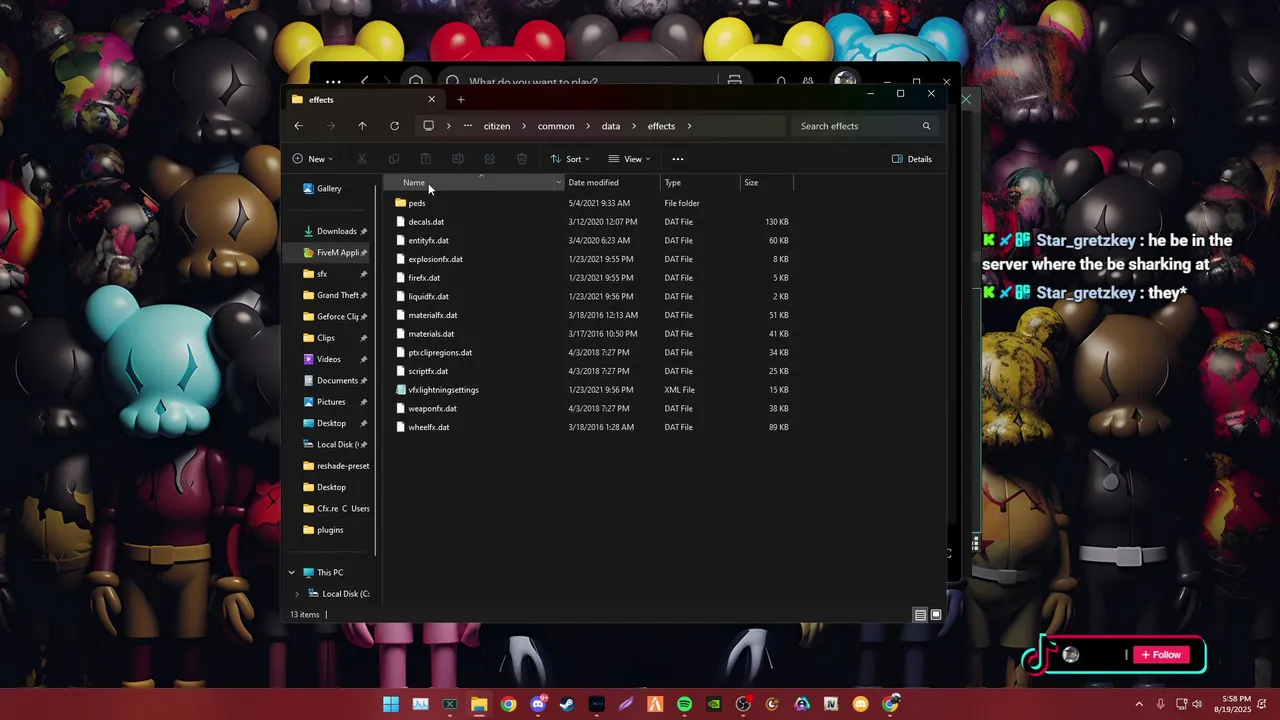Open Steam from the taskbar
This screenshot has height=720, width=1280.
click(x=567, y=704)
